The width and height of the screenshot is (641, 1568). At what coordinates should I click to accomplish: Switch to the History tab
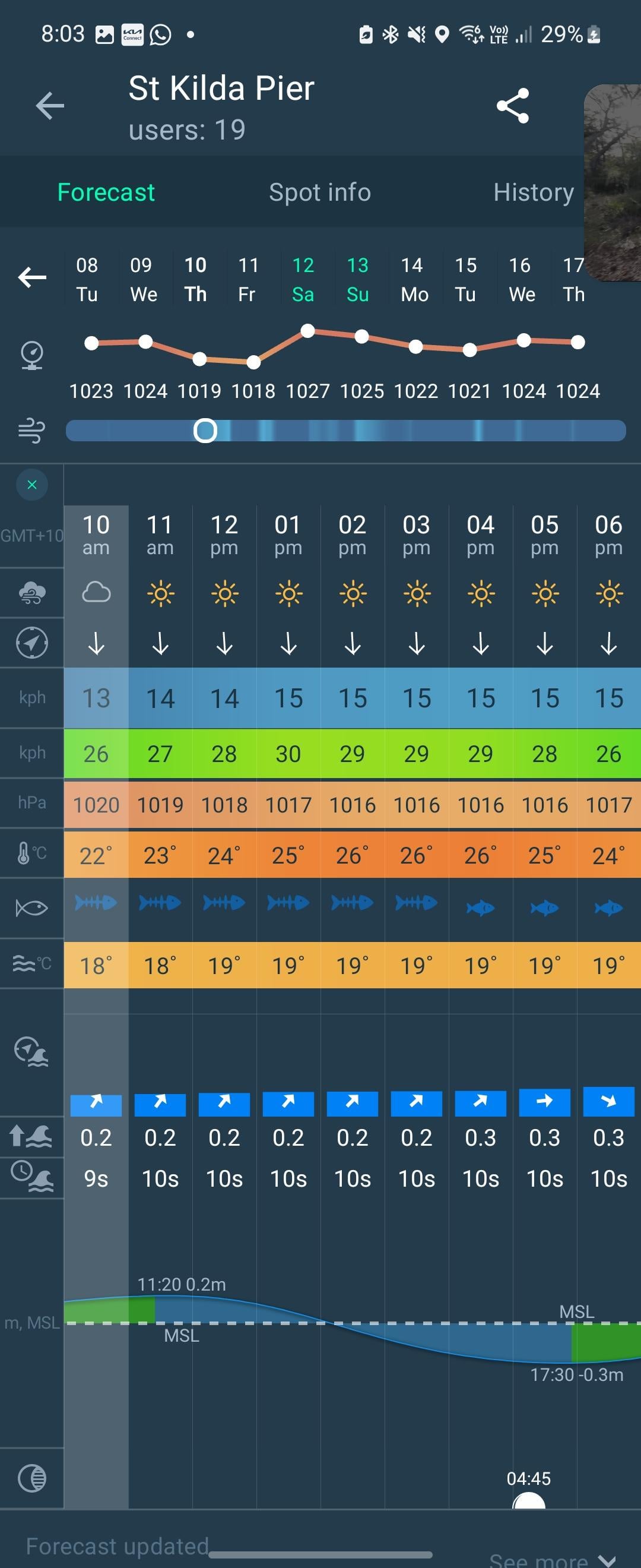tap(534, 192)
